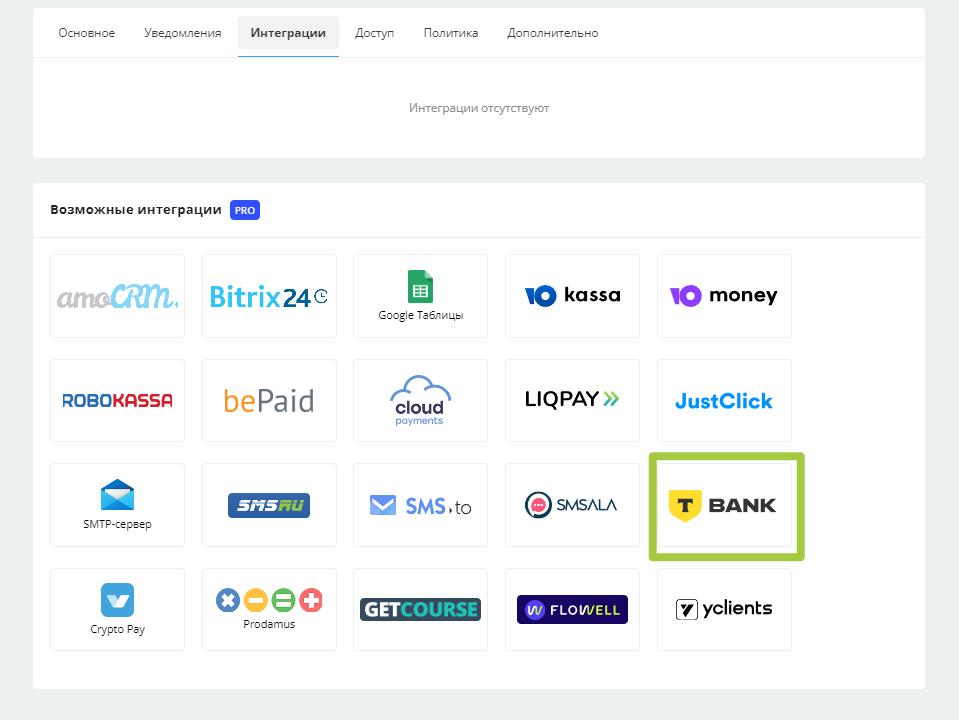Switch to the Основное tab
Image resolution: width=959 pixels, height=720 pixels.
[x=87, y=33]
